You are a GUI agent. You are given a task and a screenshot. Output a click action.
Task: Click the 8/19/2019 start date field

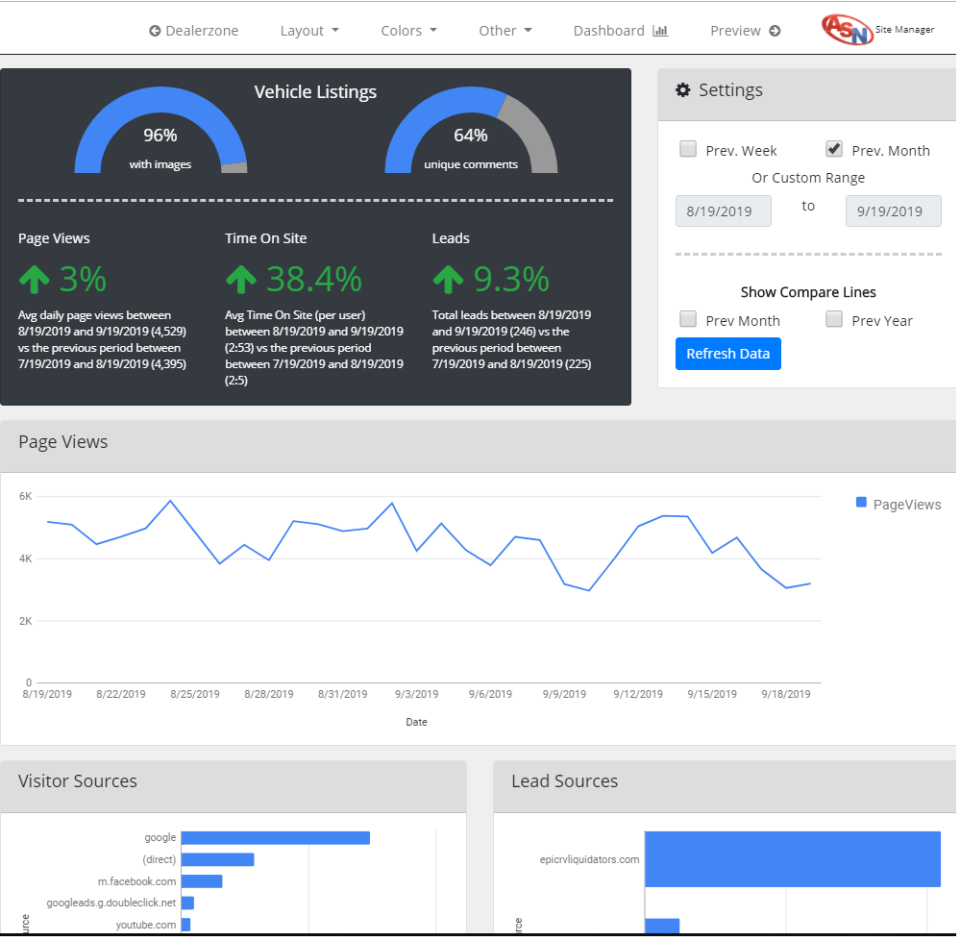[723, 211]
